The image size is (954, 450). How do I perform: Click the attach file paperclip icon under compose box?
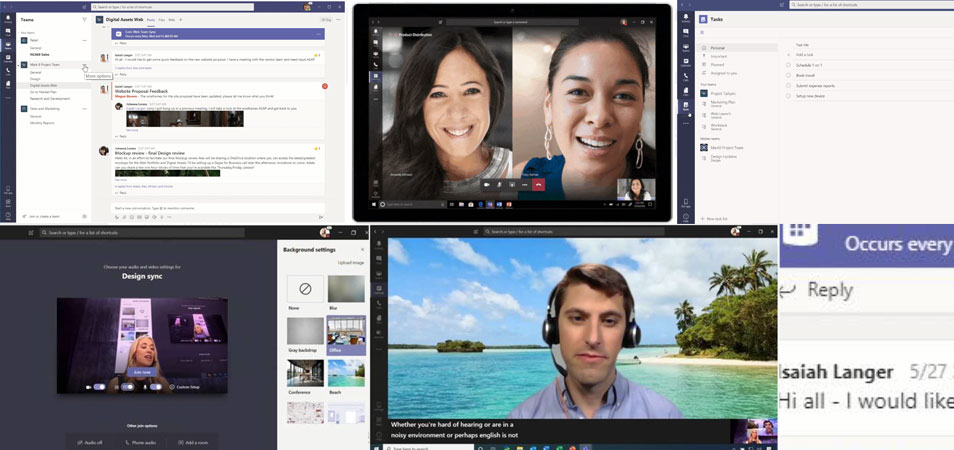coord(126,216)
